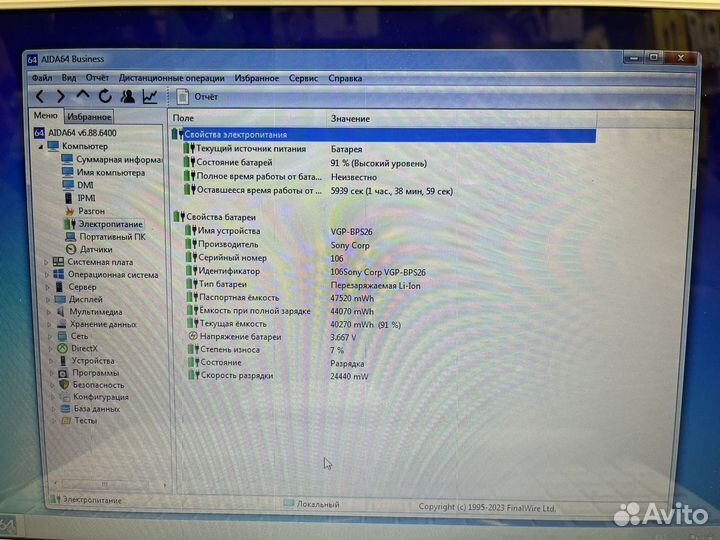
Task: Expand the Мультимедиа node arrow
Action: (x=49, y=312)
